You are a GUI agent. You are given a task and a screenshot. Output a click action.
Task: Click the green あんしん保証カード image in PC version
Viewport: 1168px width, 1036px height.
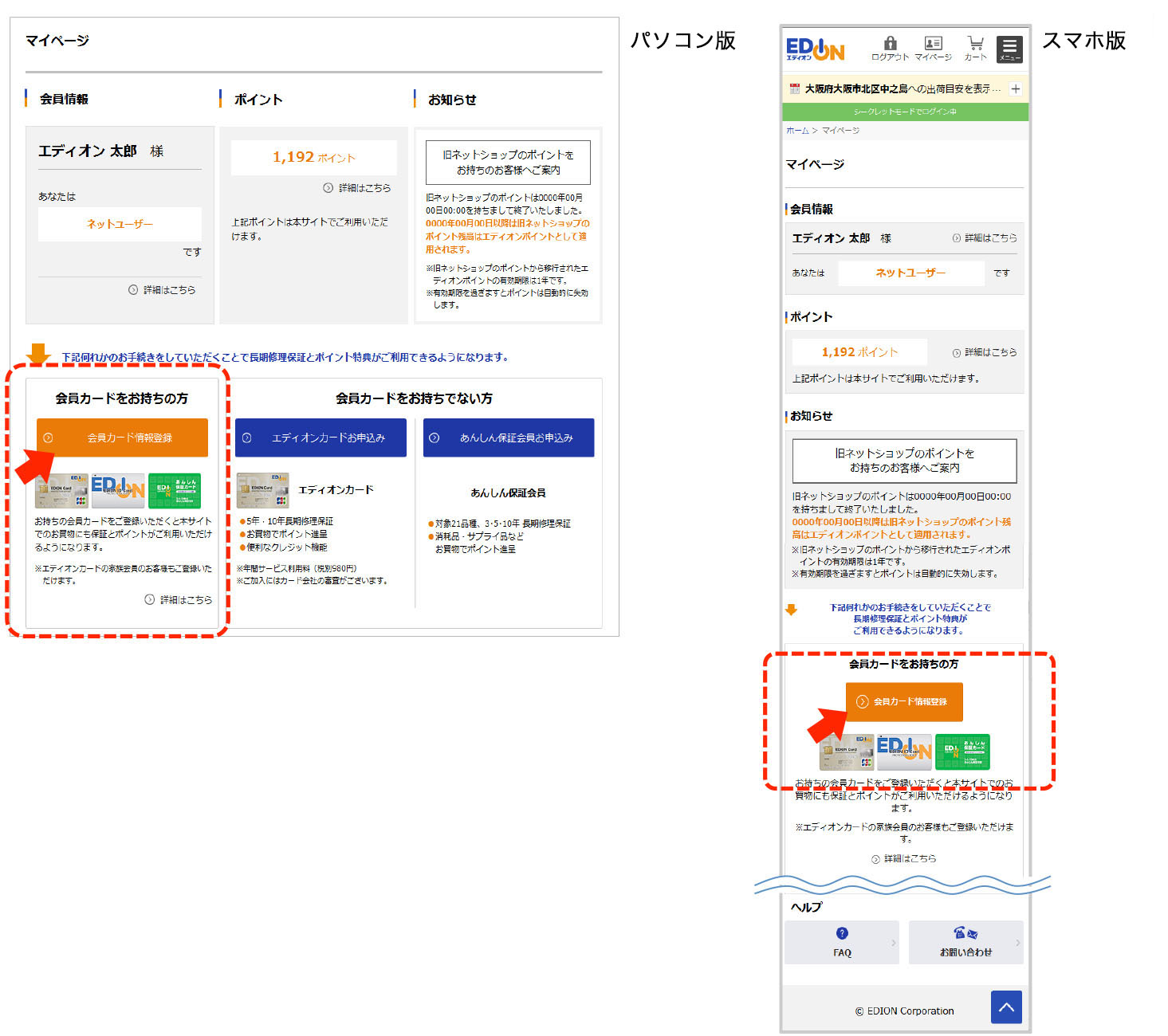[175, 491]
